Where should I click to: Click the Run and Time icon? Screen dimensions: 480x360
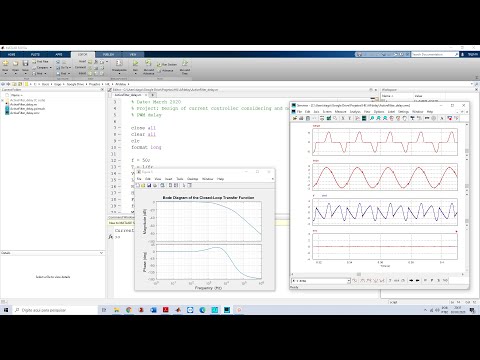185,63
